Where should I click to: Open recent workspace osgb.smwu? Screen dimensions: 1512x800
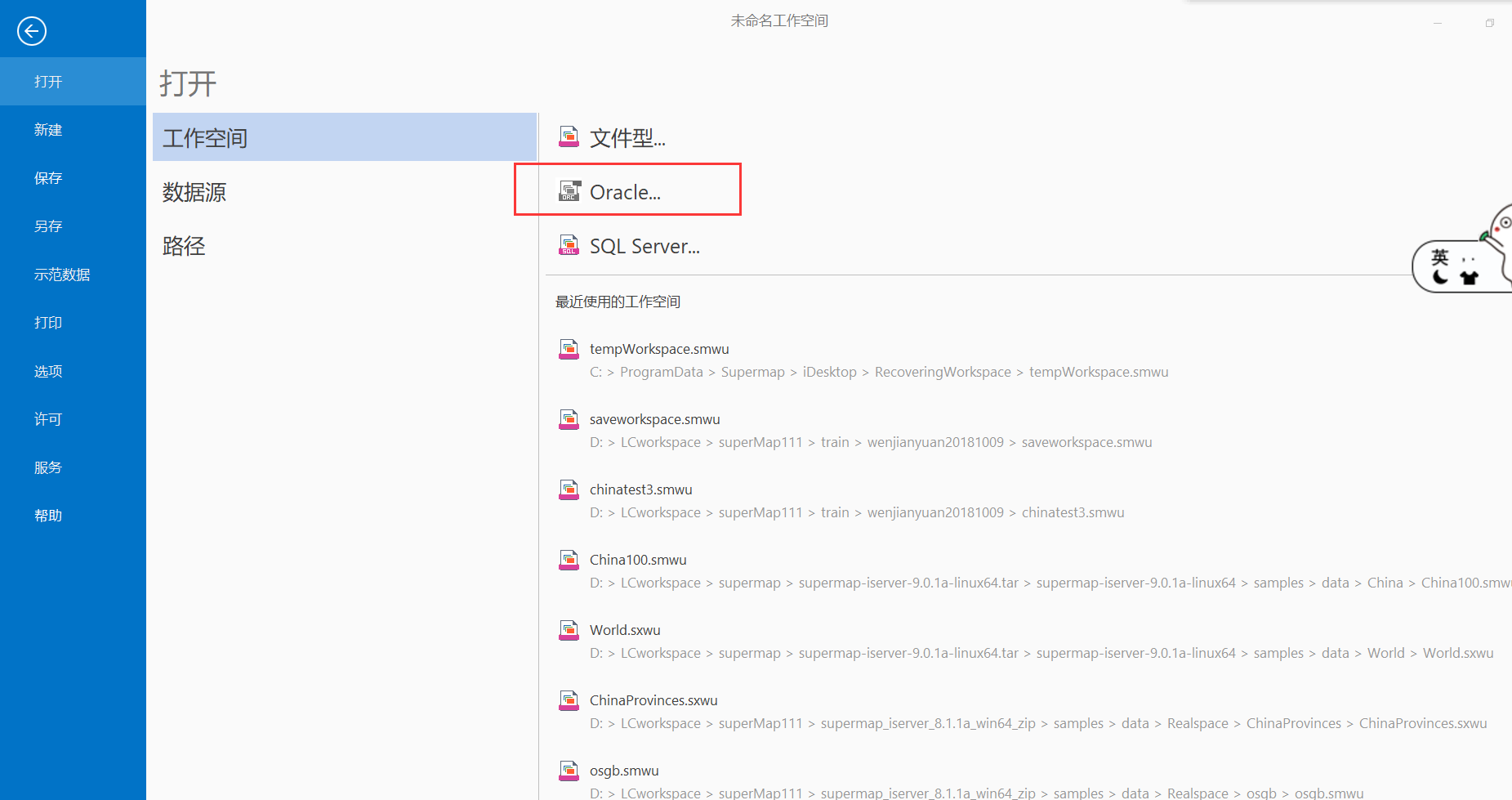point(624,771)
